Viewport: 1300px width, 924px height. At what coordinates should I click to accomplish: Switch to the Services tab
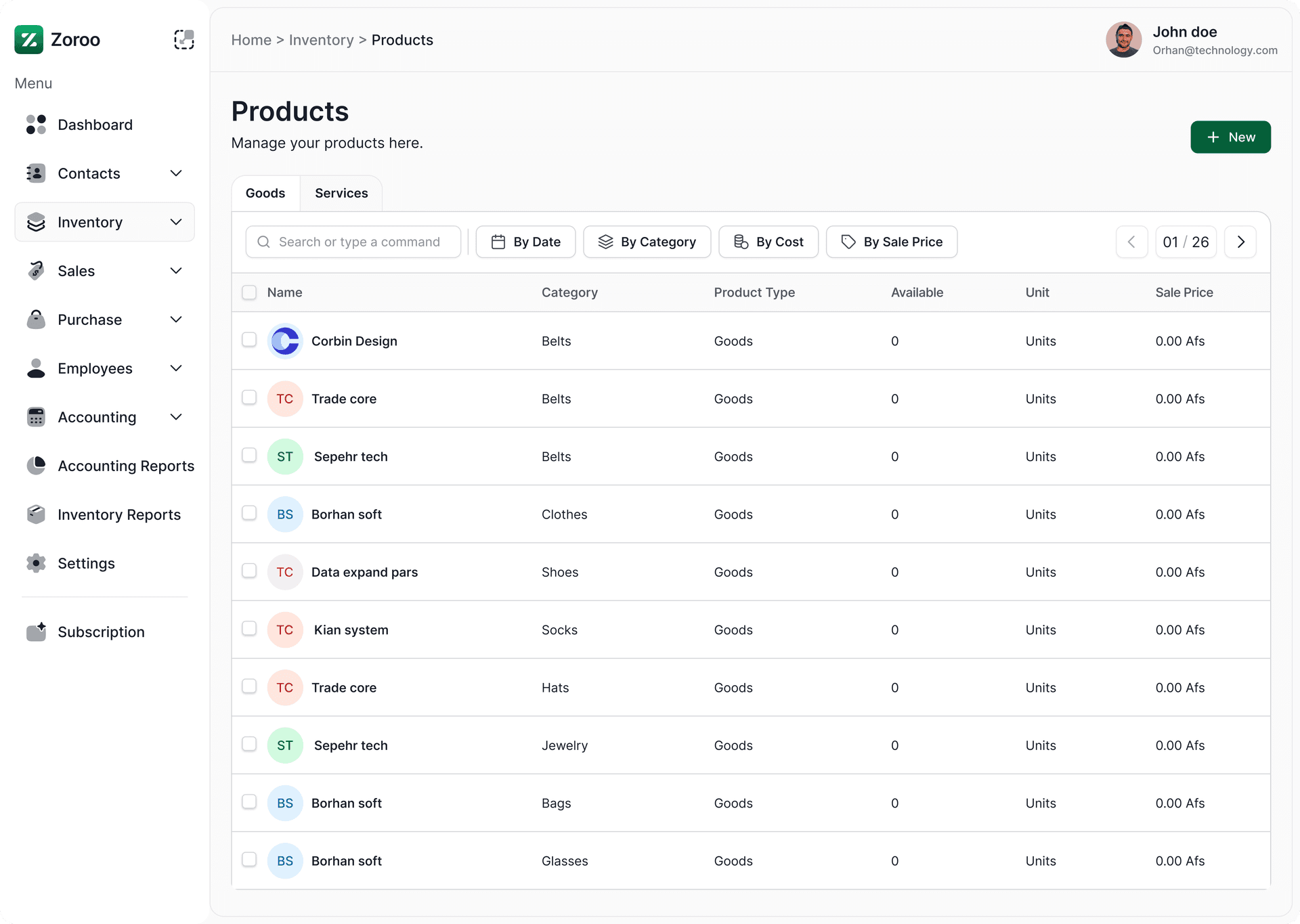(x=341, y=193)
